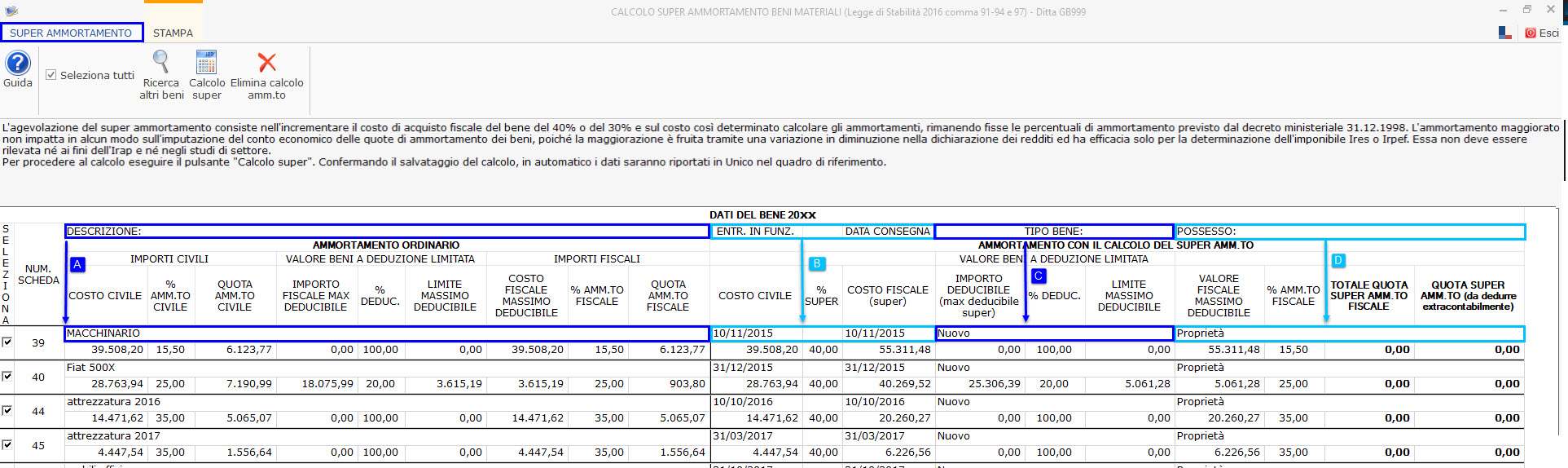Select the attrezzatura 2016 description
The image size is (1568, 468).
[387, 402]
